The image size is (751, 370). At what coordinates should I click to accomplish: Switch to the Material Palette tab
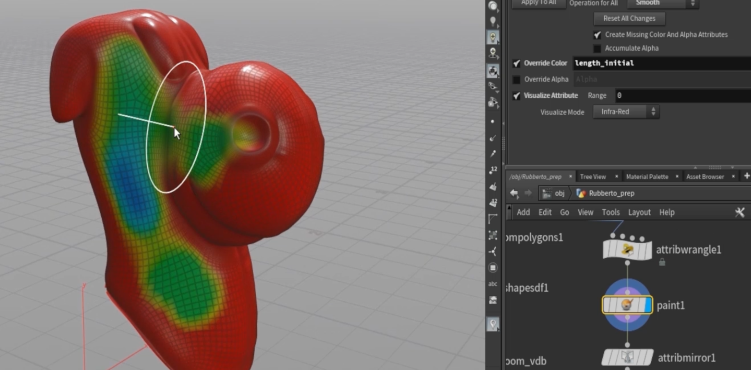pos(647,177)
